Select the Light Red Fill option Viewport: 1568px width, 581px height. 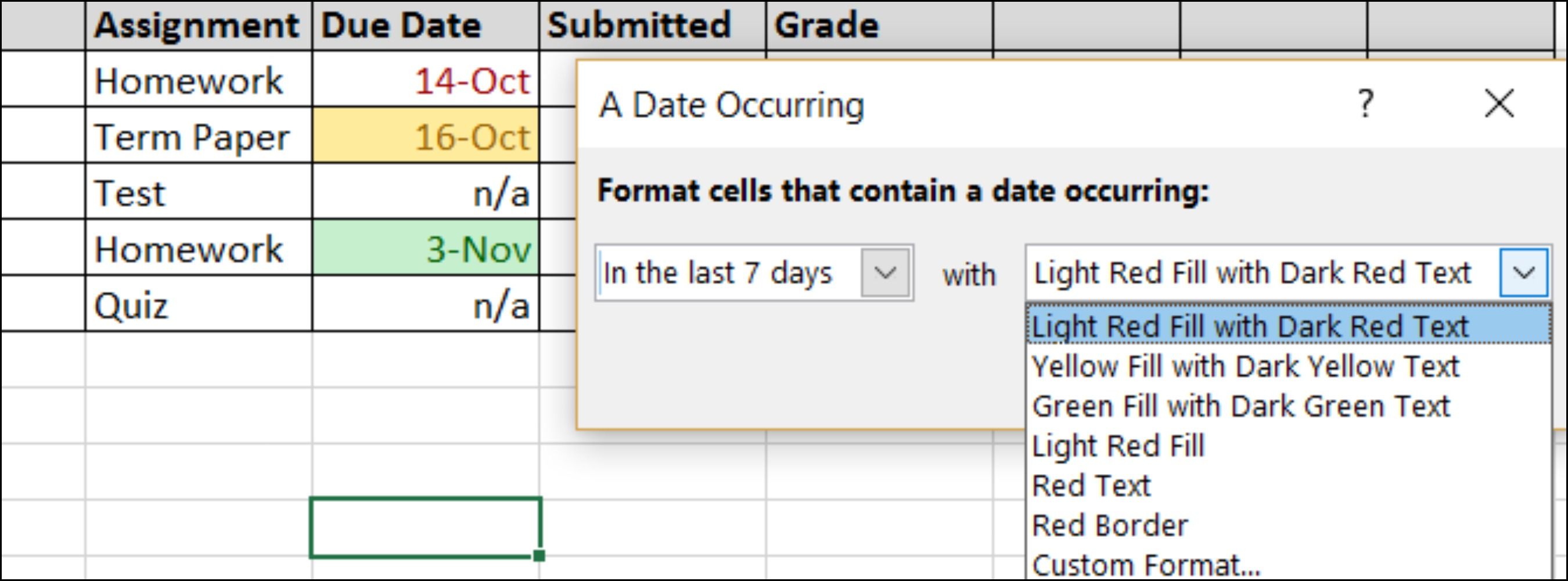click(x=1118, y=446)
